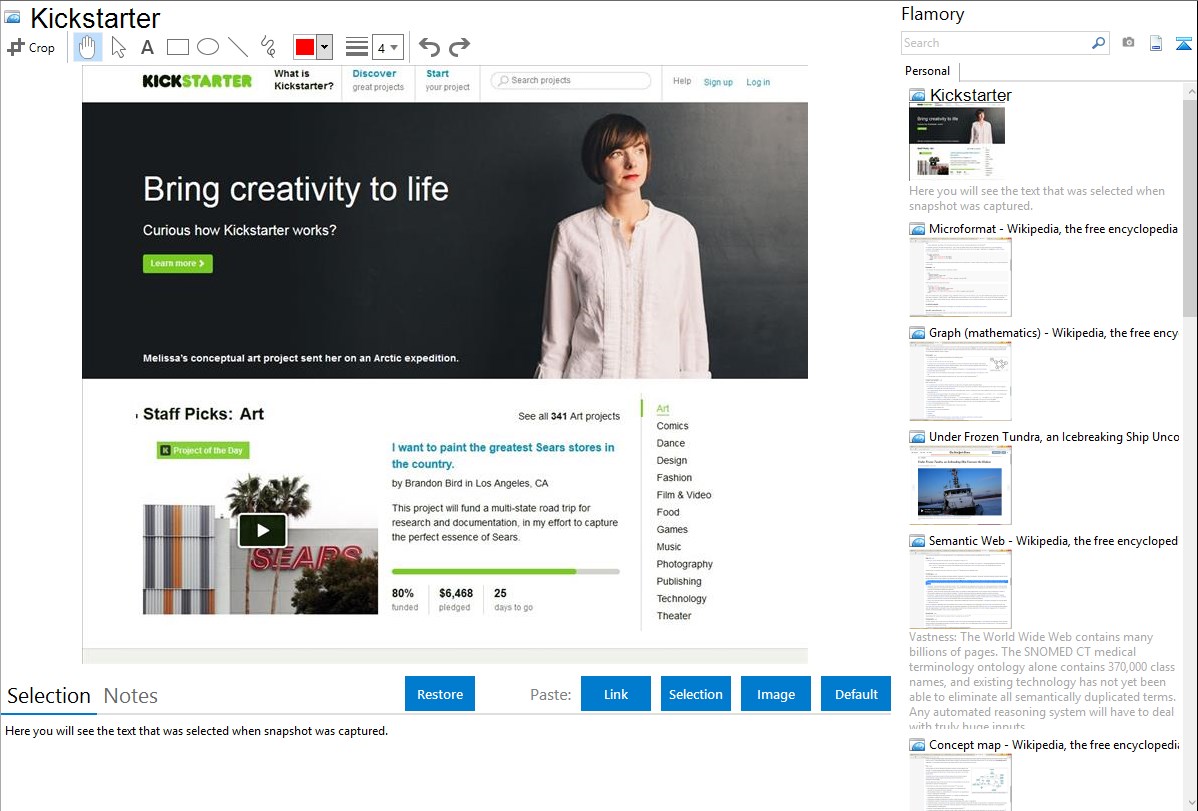Switch to the Notes tab

pyautogui.click(x=131, y=696)
